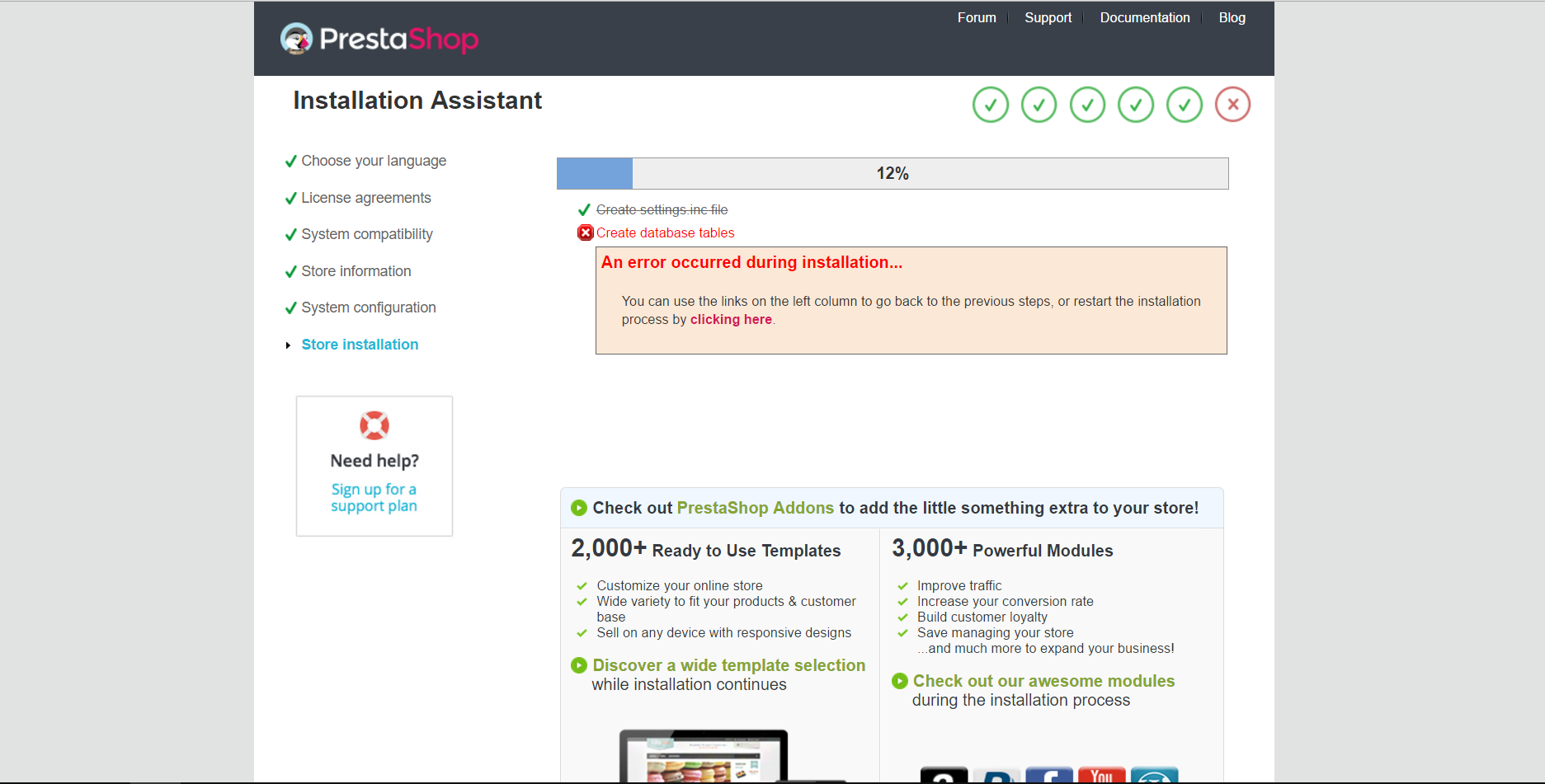The width and height of the screenshot is (1545, 784).
Task: Click the red error icon beside Create database tables
Action: click(x=586, y=232)
